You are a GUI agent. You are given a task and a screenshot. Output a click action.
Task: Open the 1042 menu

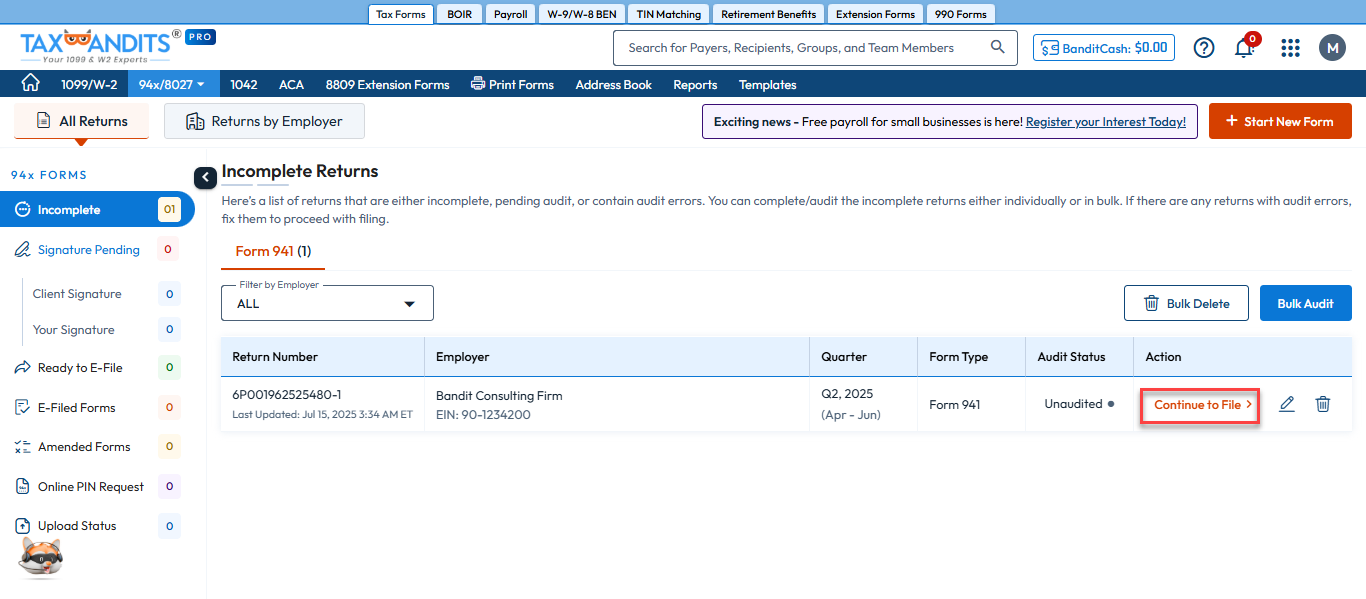244,84
